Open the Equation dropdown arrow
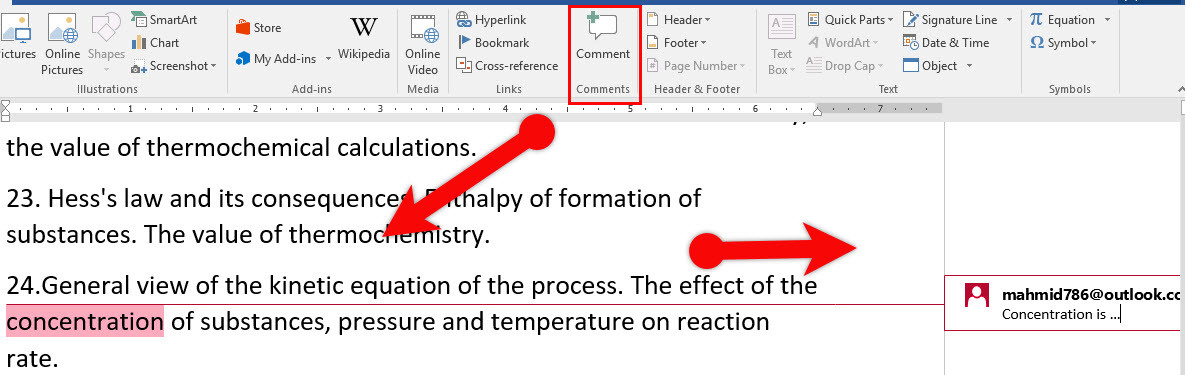 click(x=1107, y=20)
